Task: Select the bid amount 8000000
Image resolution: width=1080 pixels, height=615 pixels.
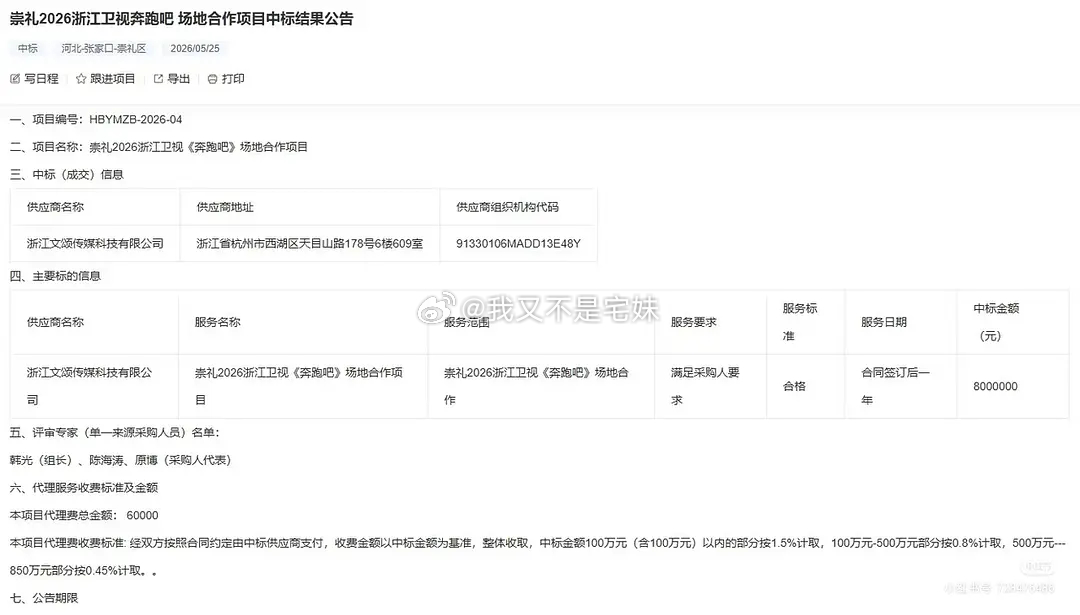Action: click(995, 386)
